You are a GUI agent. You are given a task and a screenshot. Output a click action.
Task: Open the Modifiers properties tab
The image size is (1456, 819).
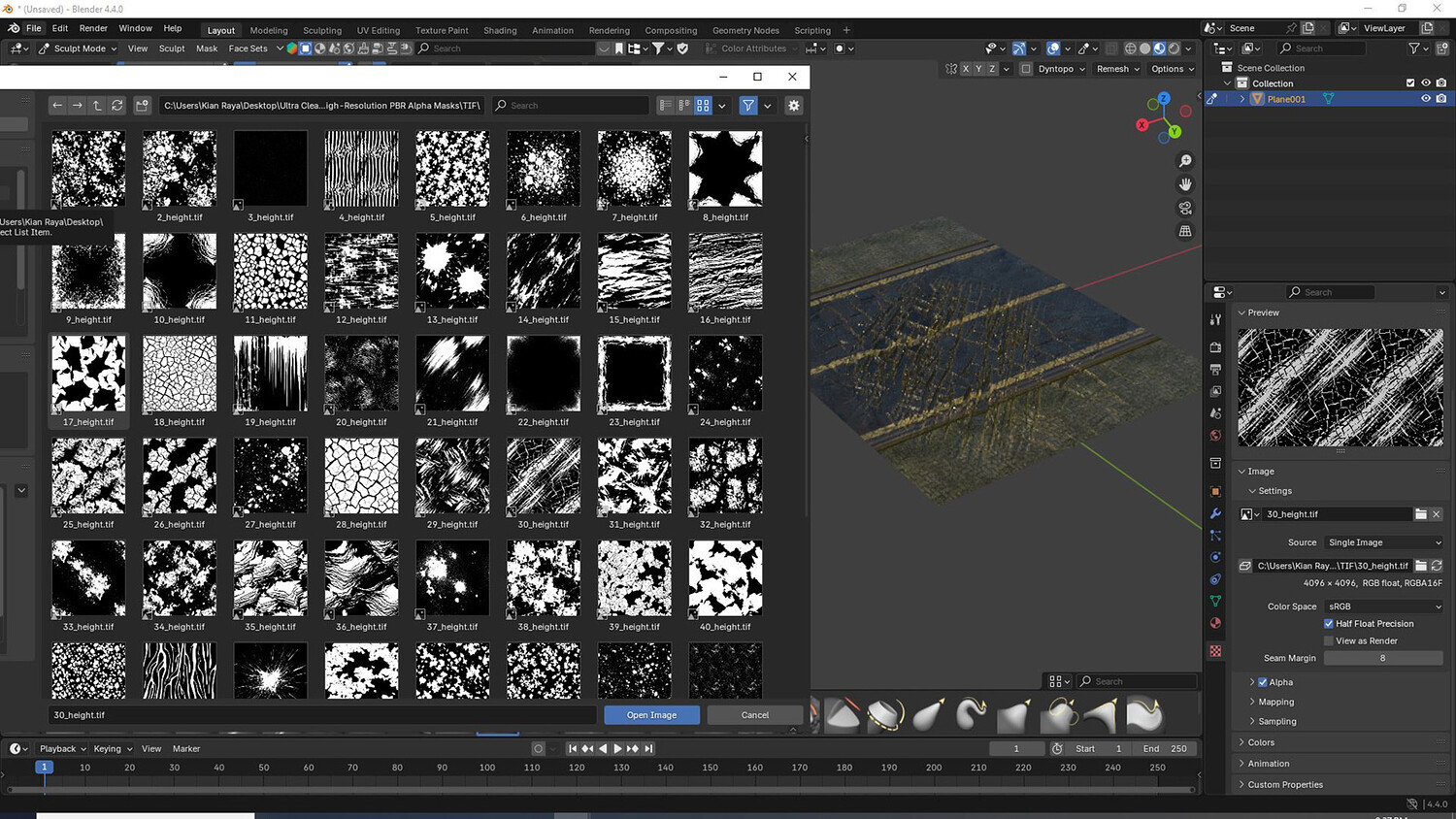1215,513
